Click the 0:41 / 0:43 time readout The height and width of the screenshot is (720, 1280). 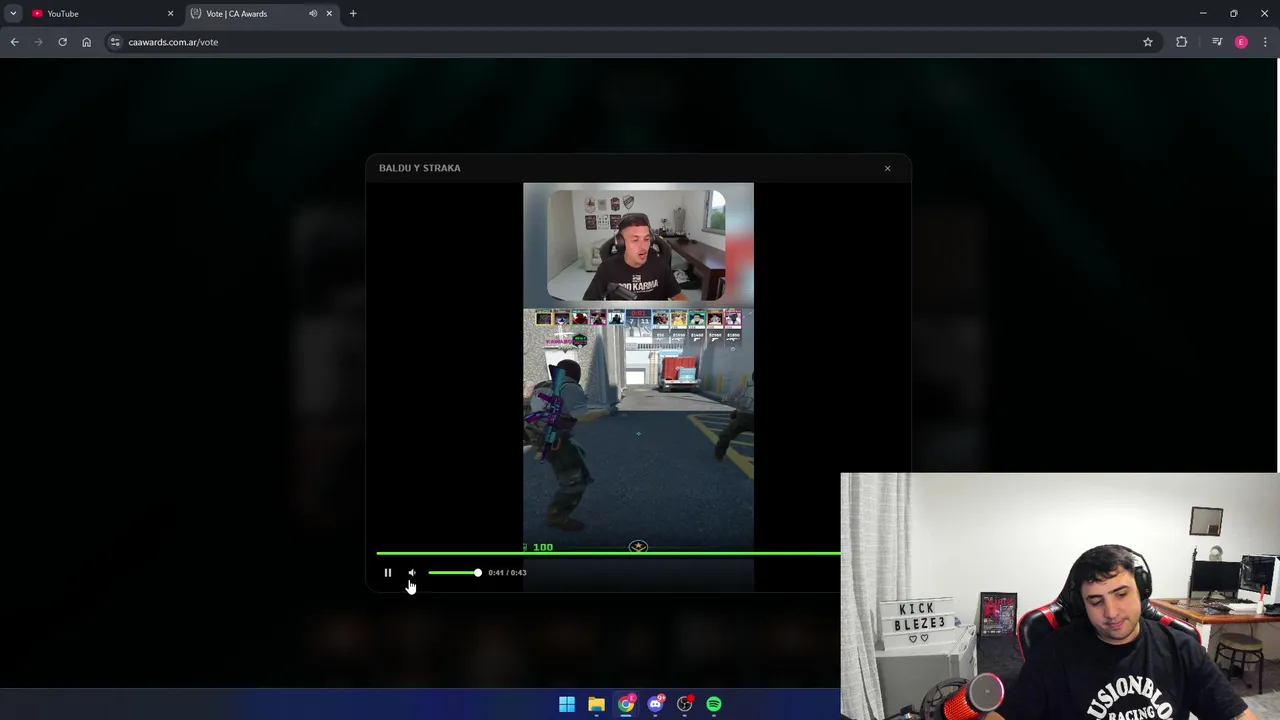pos(507,573)
